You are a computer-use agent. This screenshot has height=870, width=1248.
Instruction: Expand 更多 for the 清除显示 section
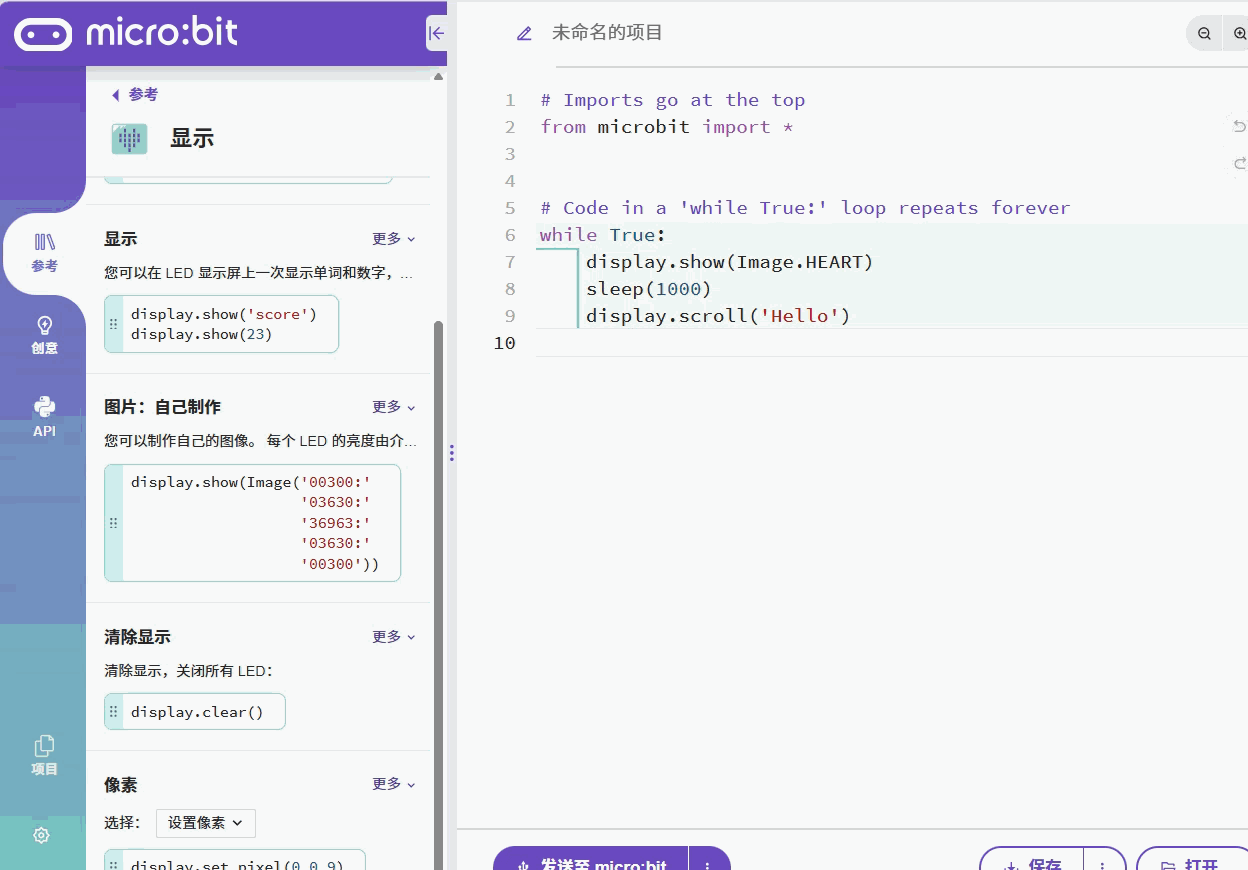(x=394, y=637)
